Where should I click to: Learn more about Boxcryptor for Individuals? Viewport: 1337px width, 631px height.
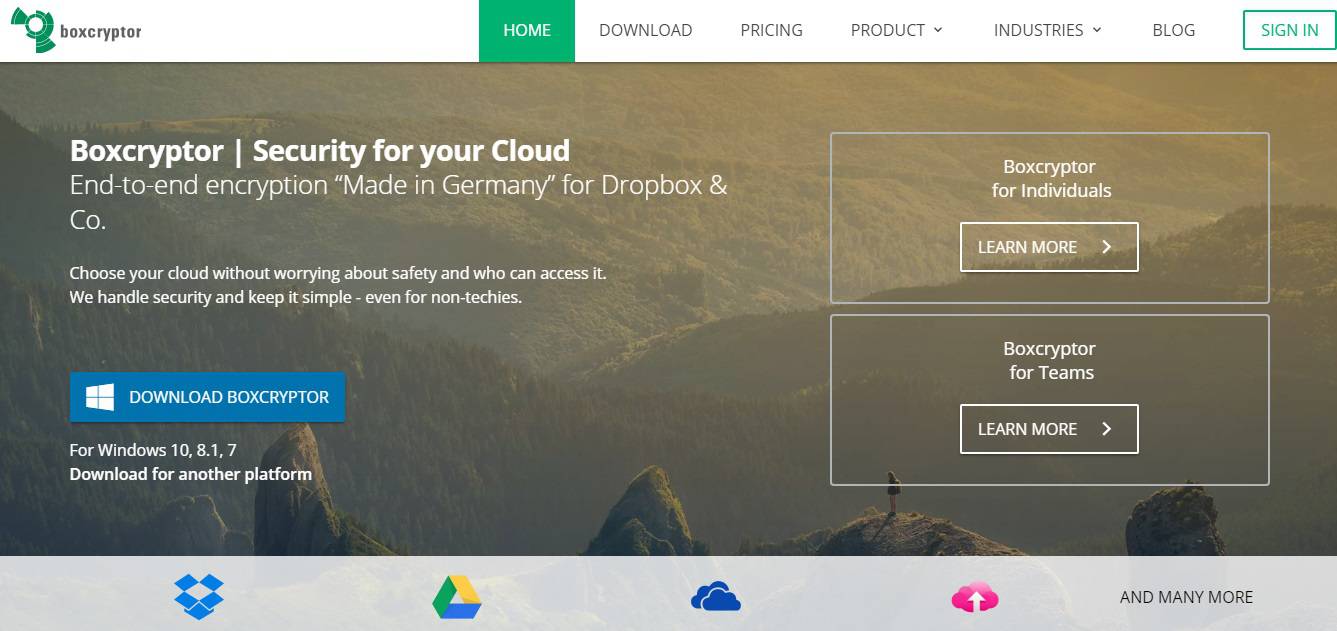pos(1049,247)
